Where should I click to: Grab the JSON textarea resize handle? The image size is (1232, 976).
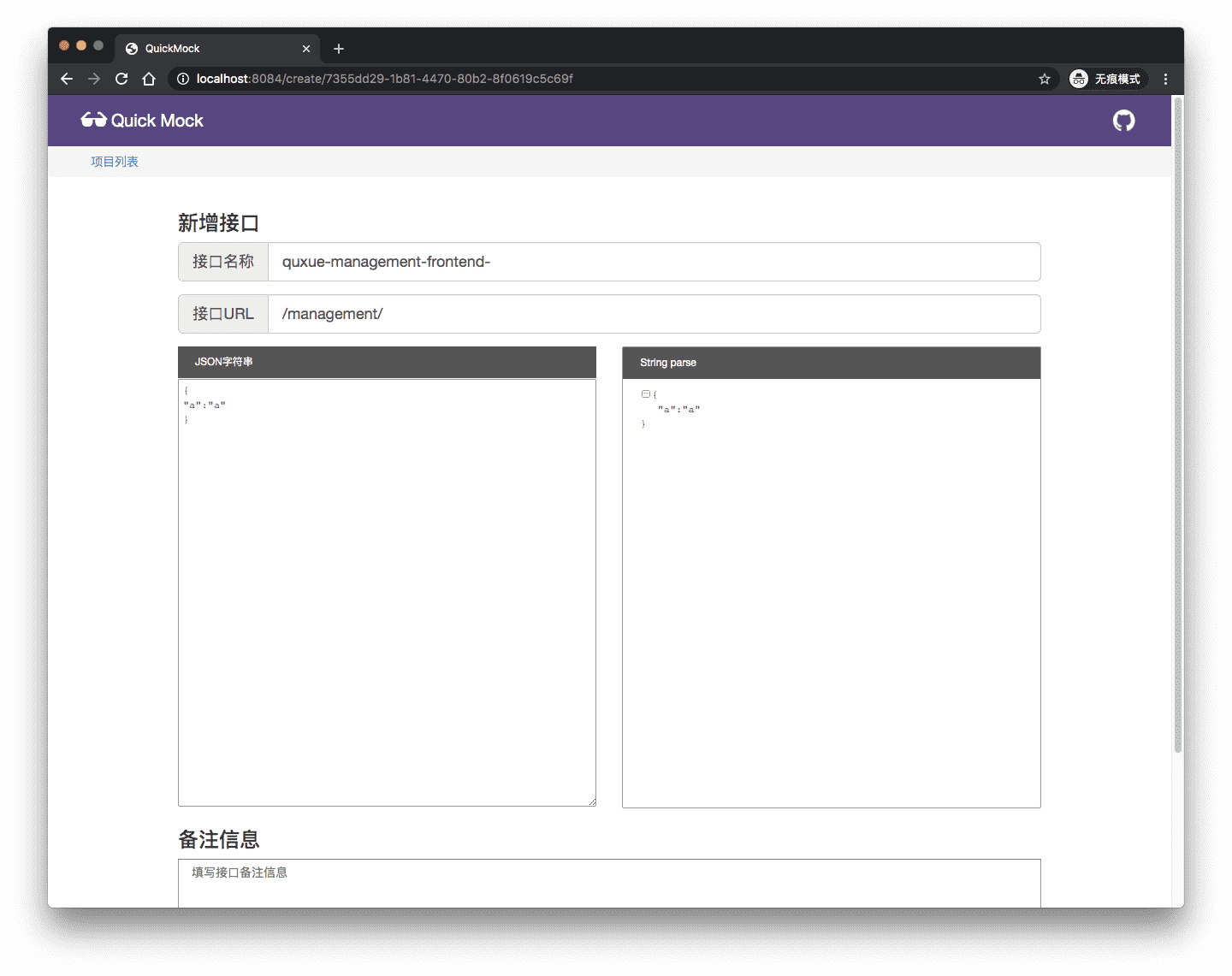(x=591, y=802)
